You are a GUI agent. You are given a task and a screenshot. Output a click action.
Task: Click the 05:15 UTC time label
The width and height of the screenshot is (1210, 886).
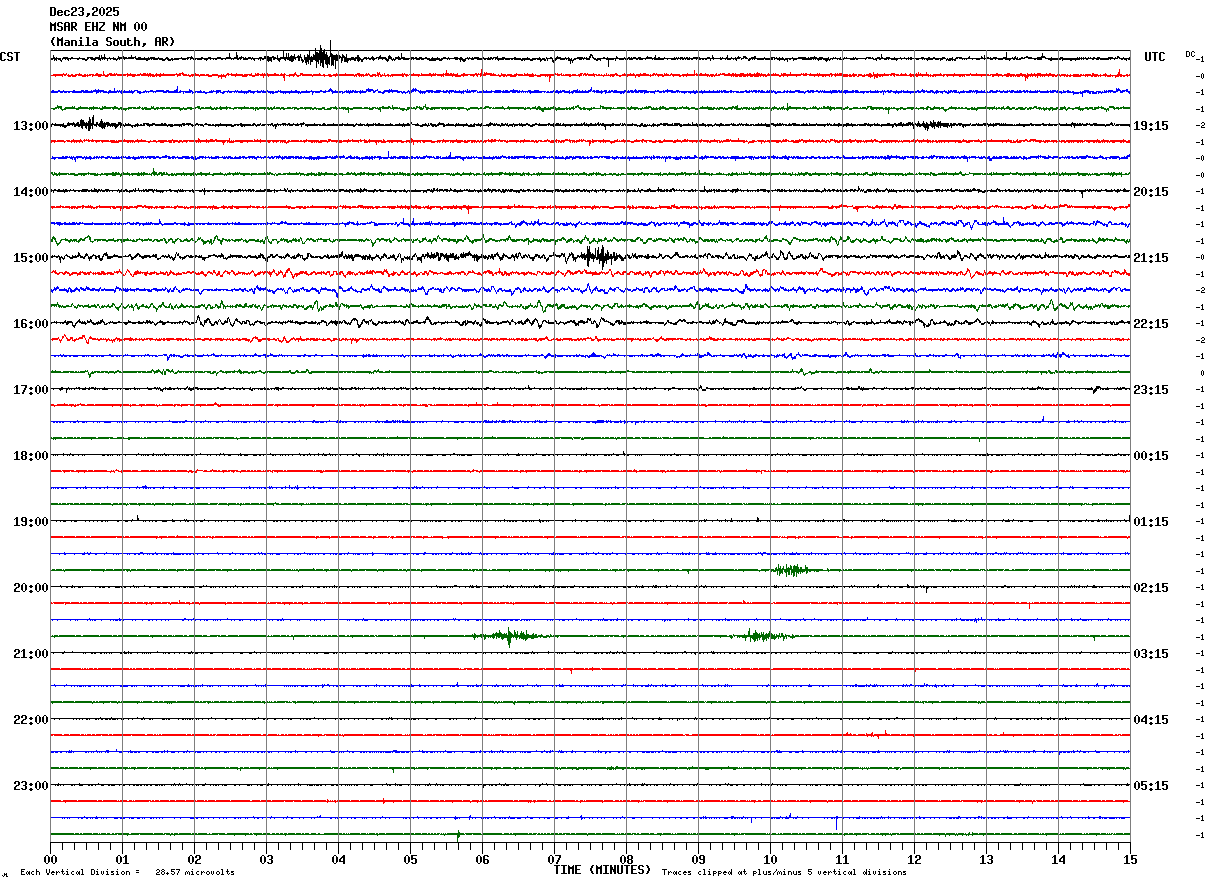tap(1151, 786)
